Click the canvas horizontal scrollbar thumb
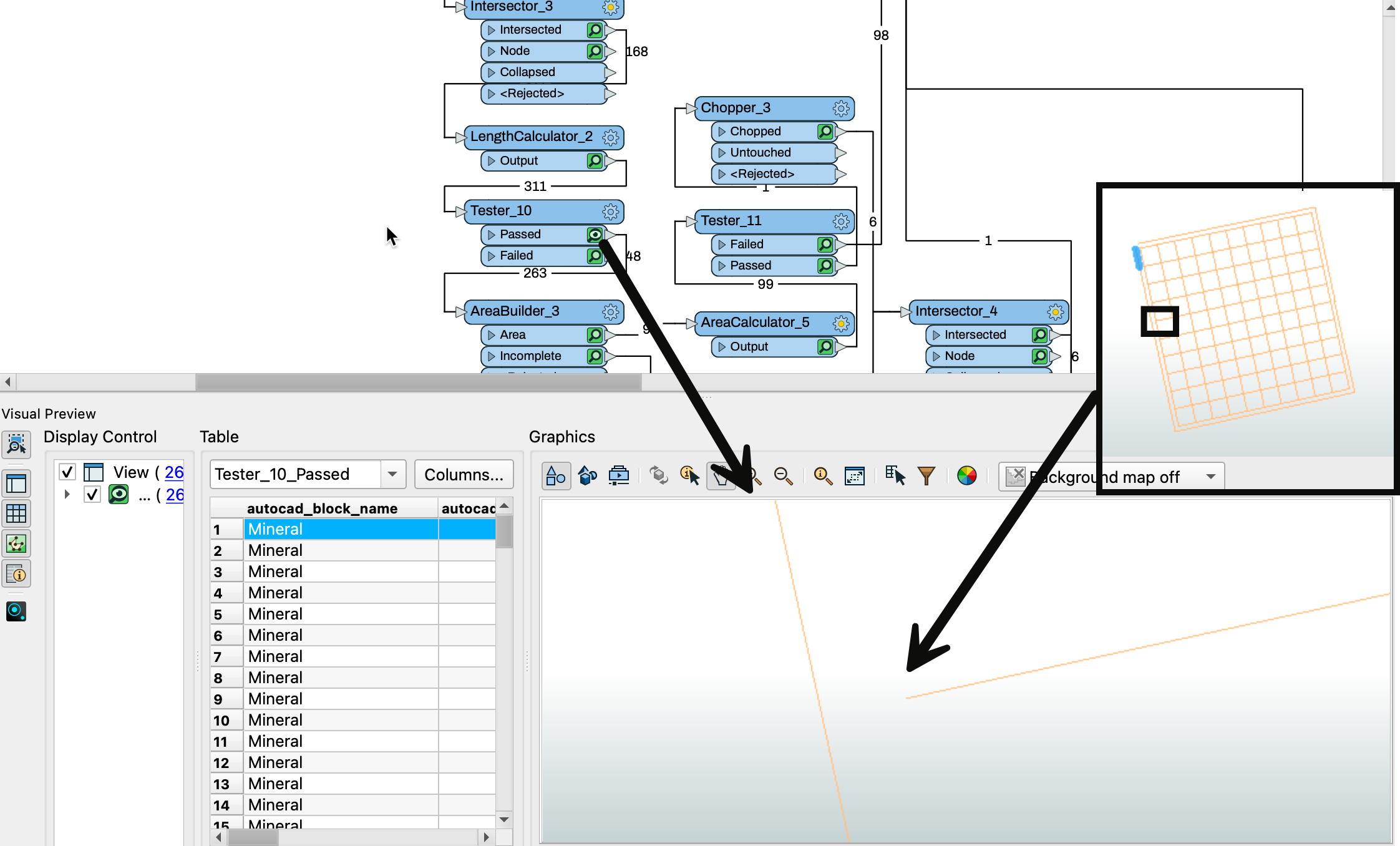This screenshot has height=846, width=1400. coord(419,382)
